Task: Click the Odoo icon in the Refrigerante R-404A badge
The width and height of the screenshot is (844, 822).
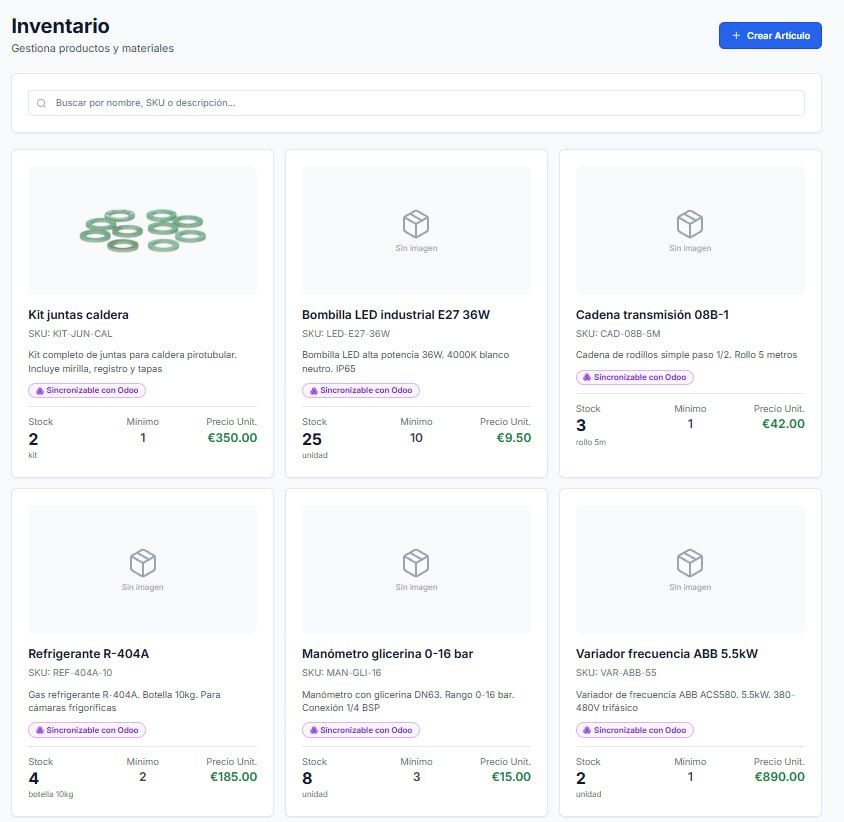Action: point(40,730)
